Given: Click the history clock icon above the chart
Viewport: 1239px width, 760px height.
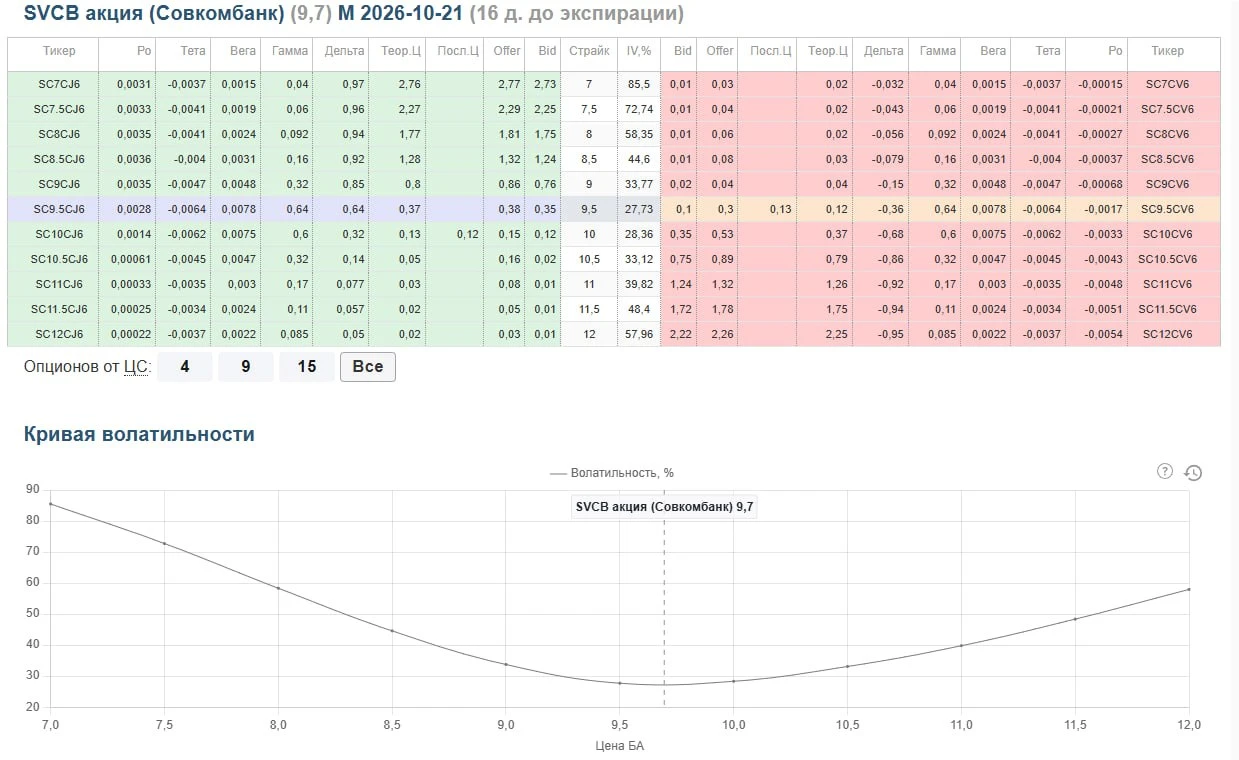Looking at the screenshot, I should [1192, 472].
